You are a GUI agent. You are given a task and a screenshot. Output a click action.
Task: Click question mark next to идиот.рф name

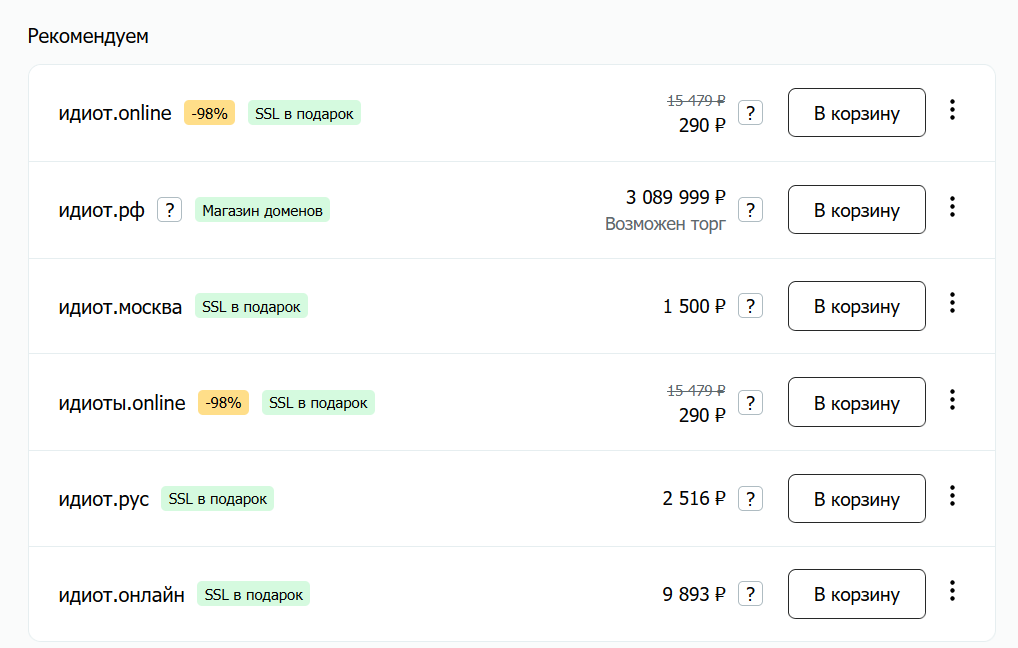tap(169, 210)
